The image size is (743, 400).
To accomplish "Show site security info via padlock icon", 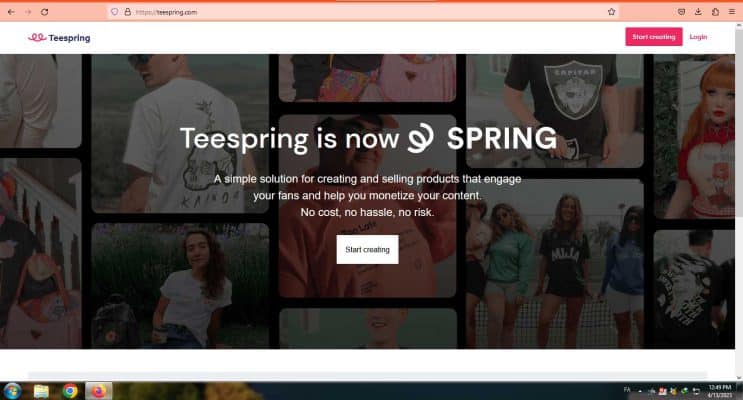I will tap(127, 12).
